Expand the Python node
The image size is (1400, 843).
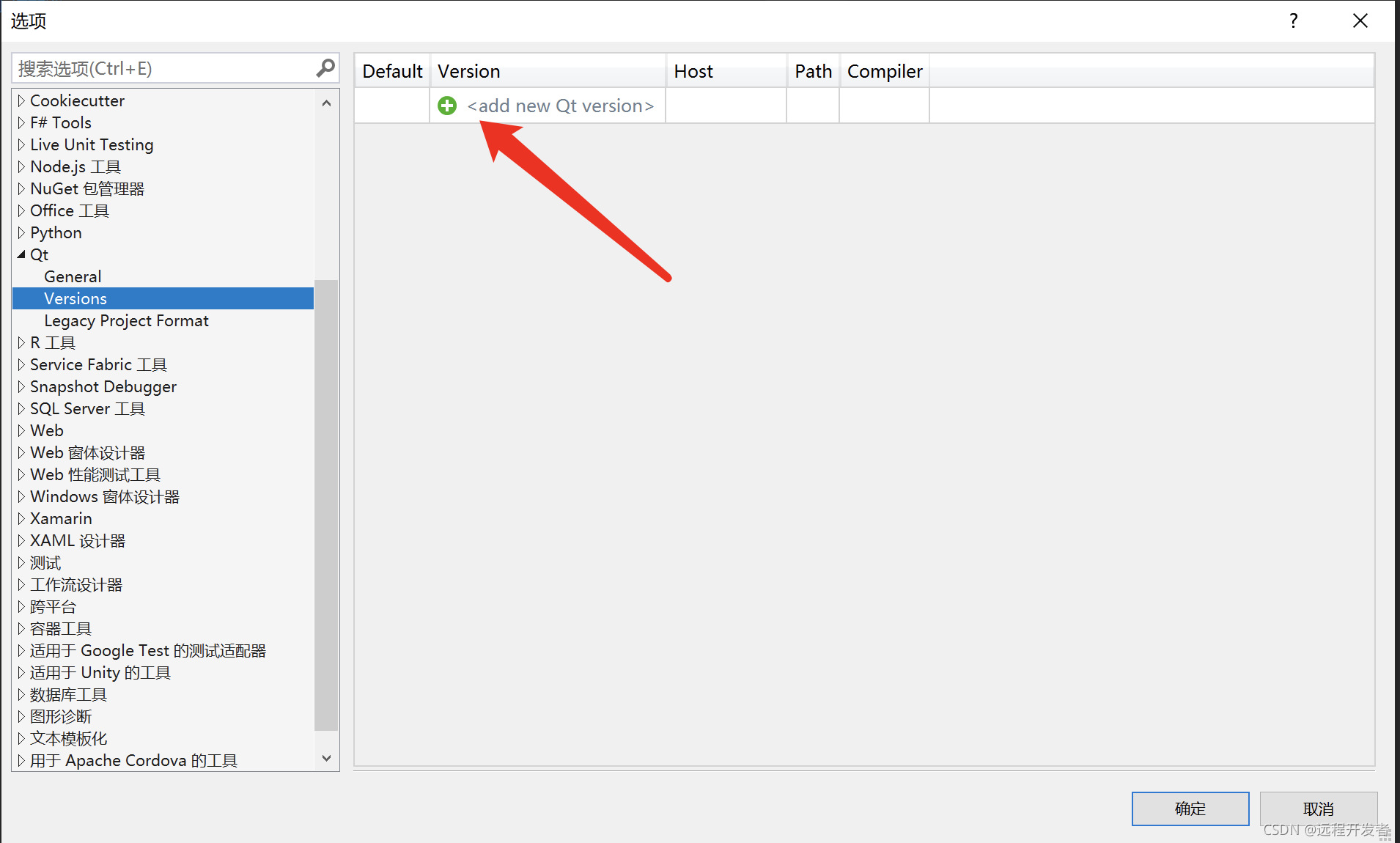pos(21,232)
